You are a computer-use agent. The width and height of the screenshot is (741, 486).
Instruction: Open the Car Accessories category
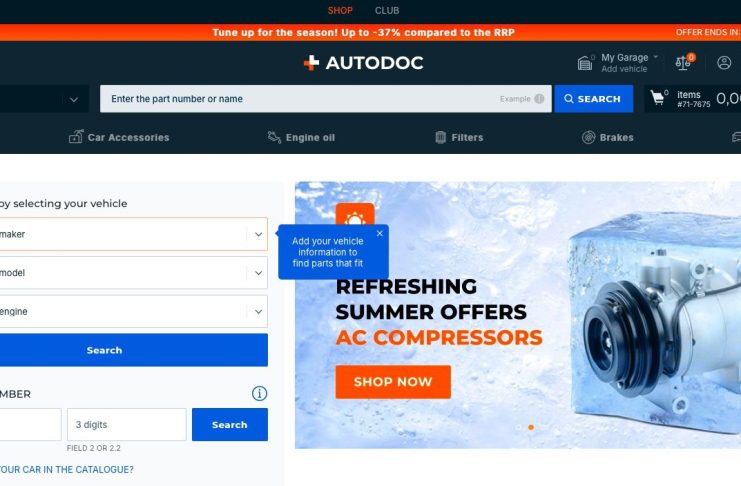pyautogui.click(x=119, y=137)
